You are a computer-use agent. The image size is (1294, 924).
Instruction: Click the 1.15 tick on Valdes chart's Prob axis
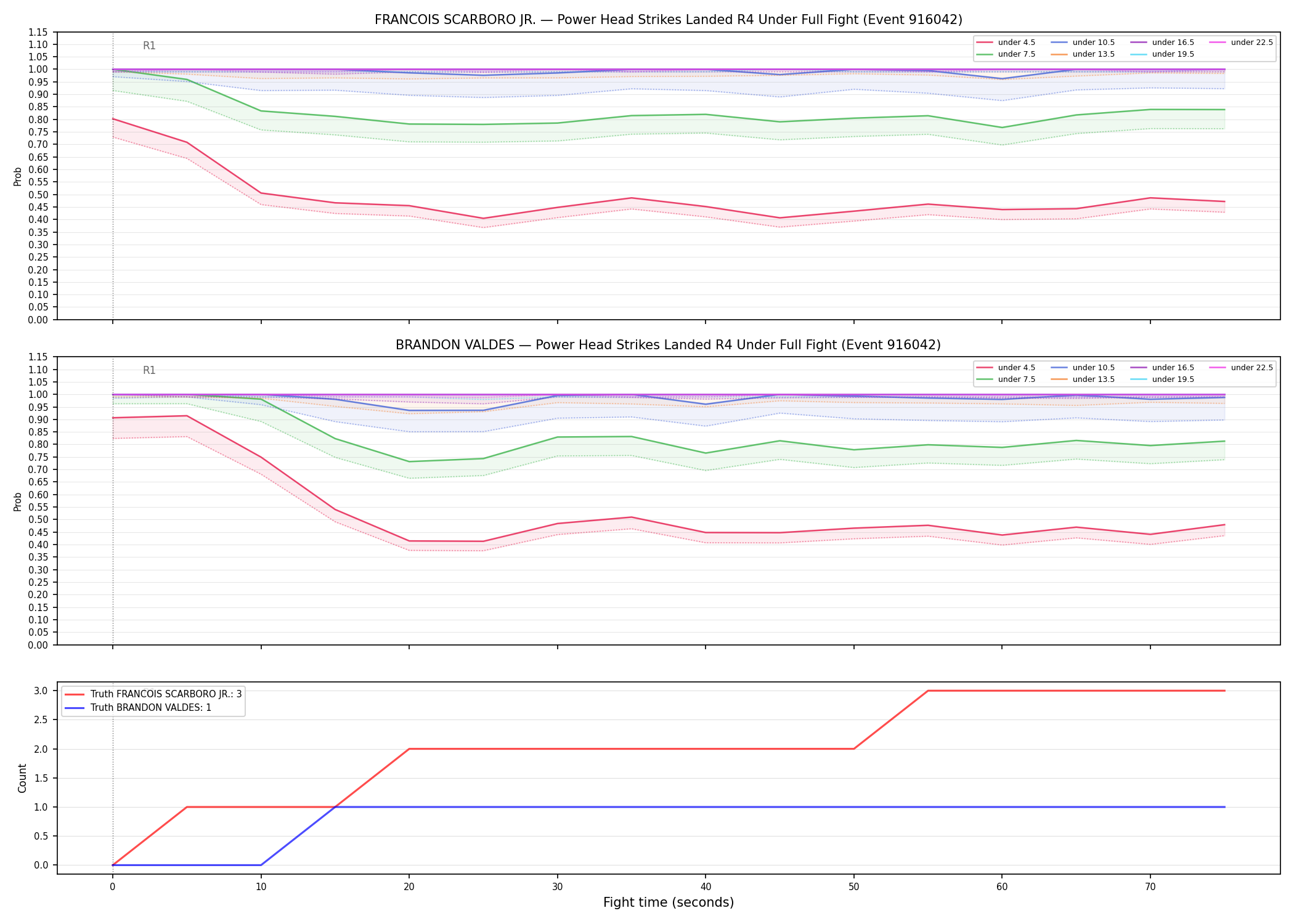(x=38, y=357)
